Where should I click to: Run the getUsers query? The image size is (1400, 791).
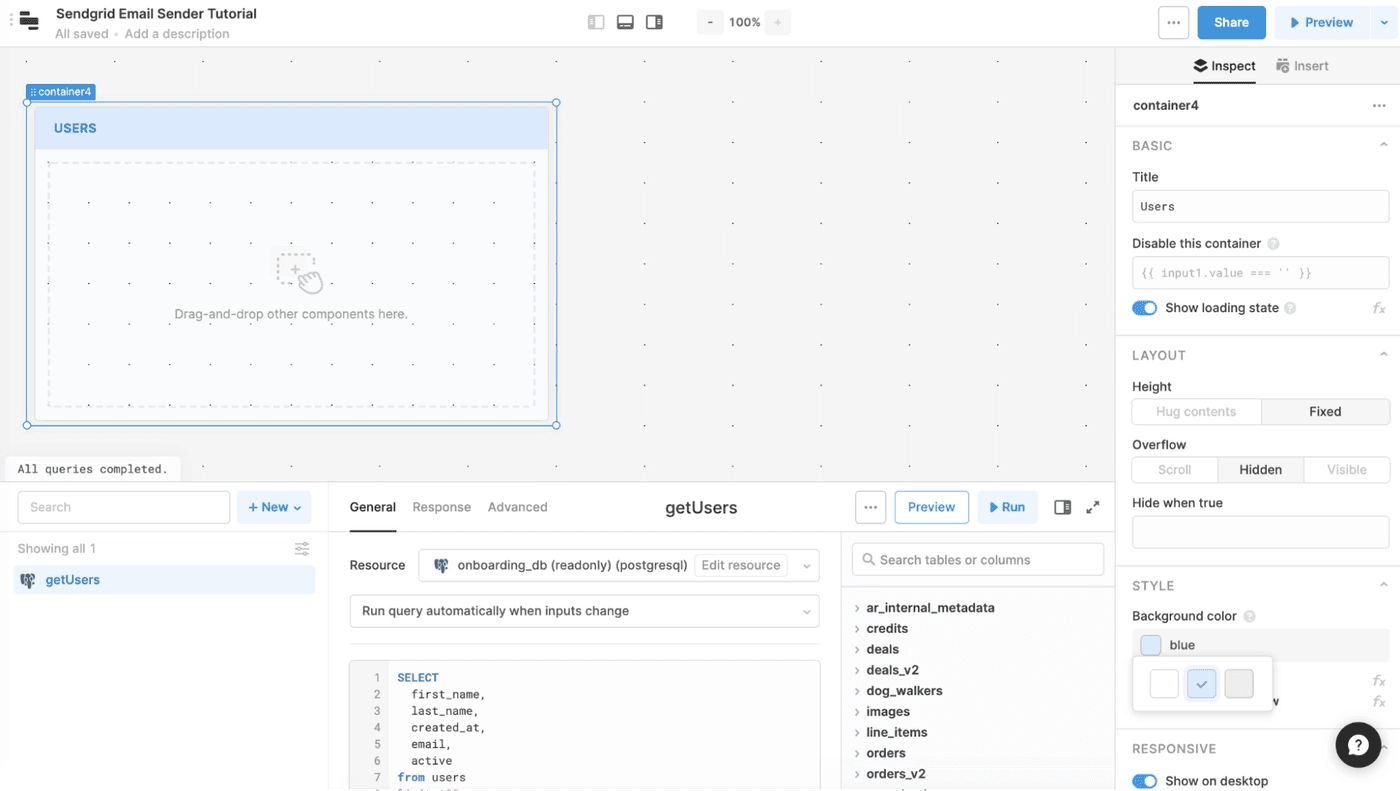(x=1007, y=507)
